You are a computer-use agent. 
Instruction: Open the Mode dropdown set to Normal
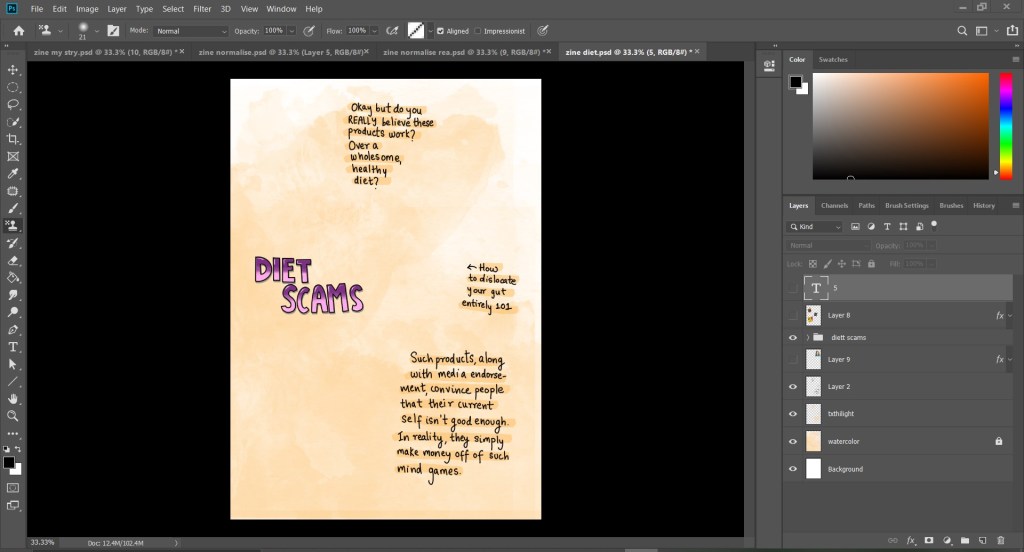191,31
